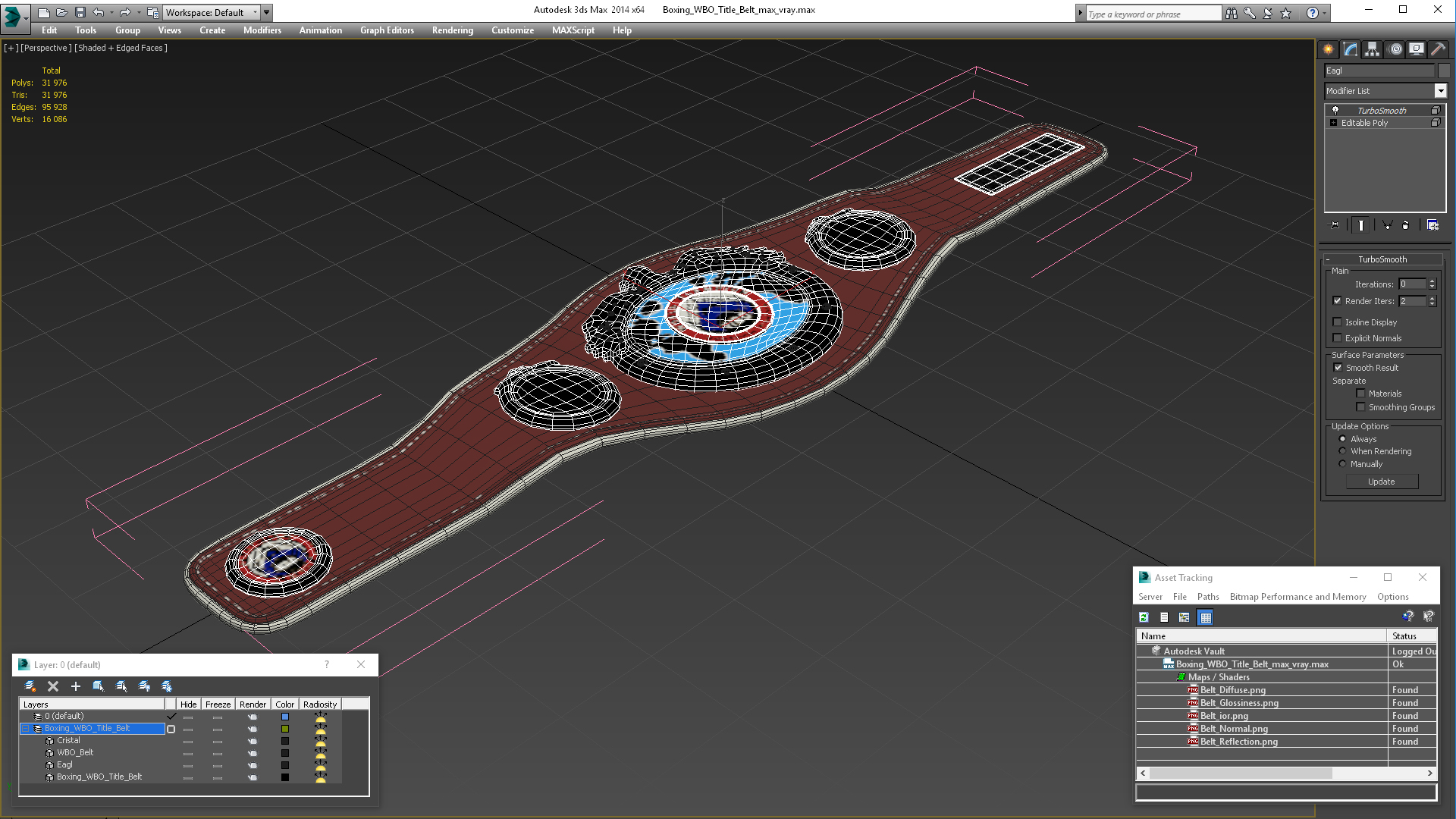Open the Motion command panel tab
Viewport: 1456px width, 819px height.
(x=1395, y=49)
